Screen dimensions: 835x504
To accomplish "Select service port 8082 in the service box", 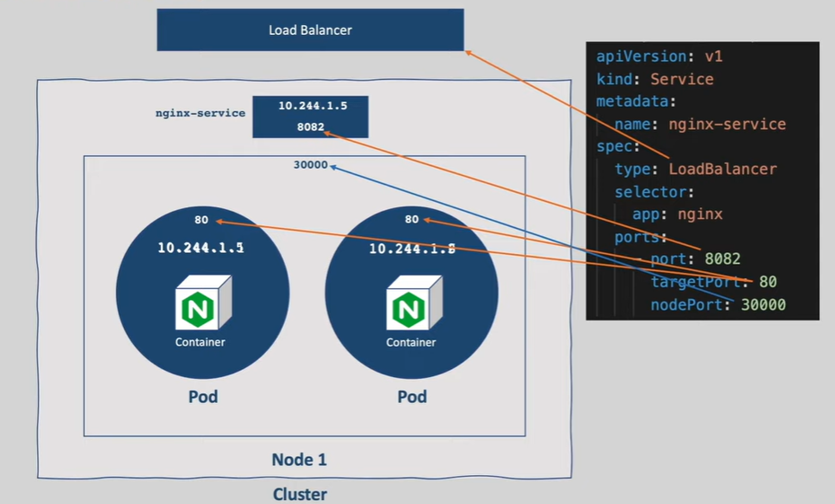I will [311, 128].
